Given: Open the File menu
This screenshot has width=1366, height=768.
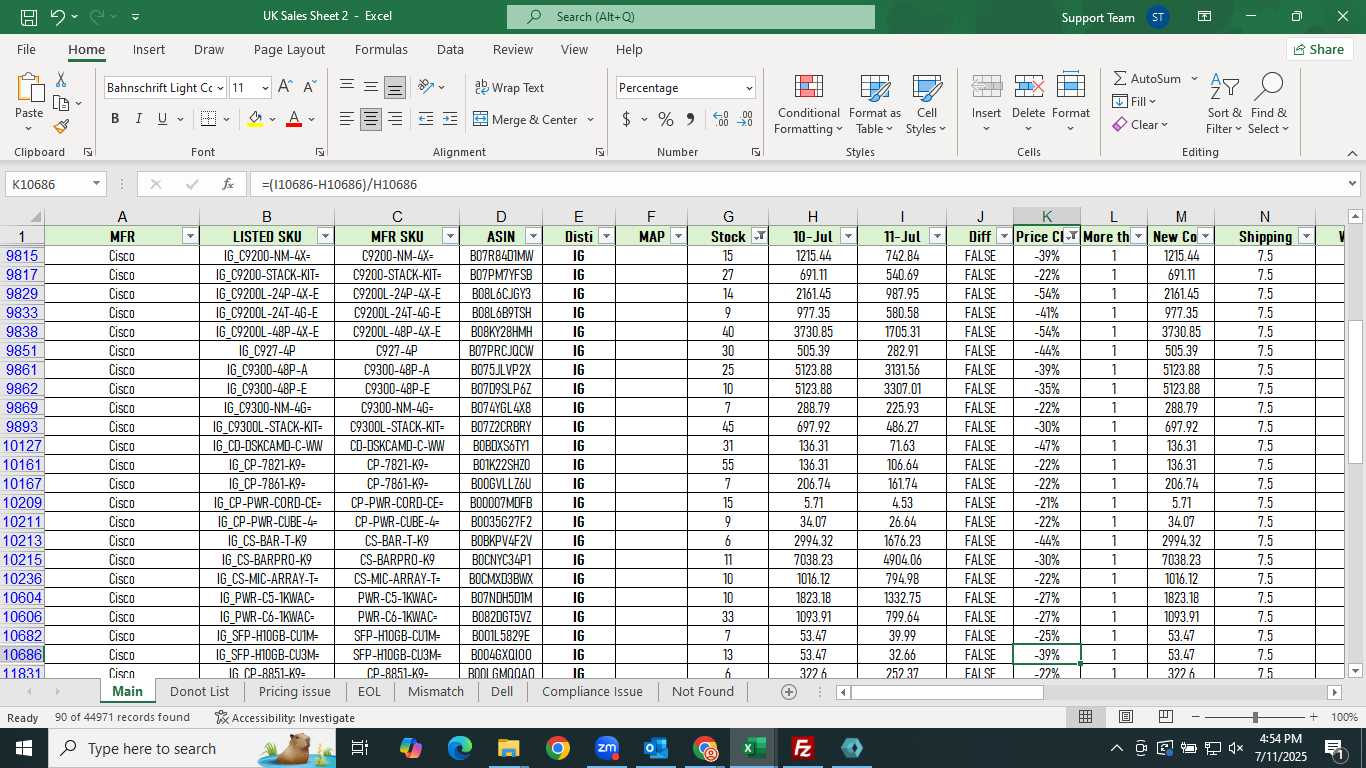Looking at the screenshot, I should click(x=26, y=49).
